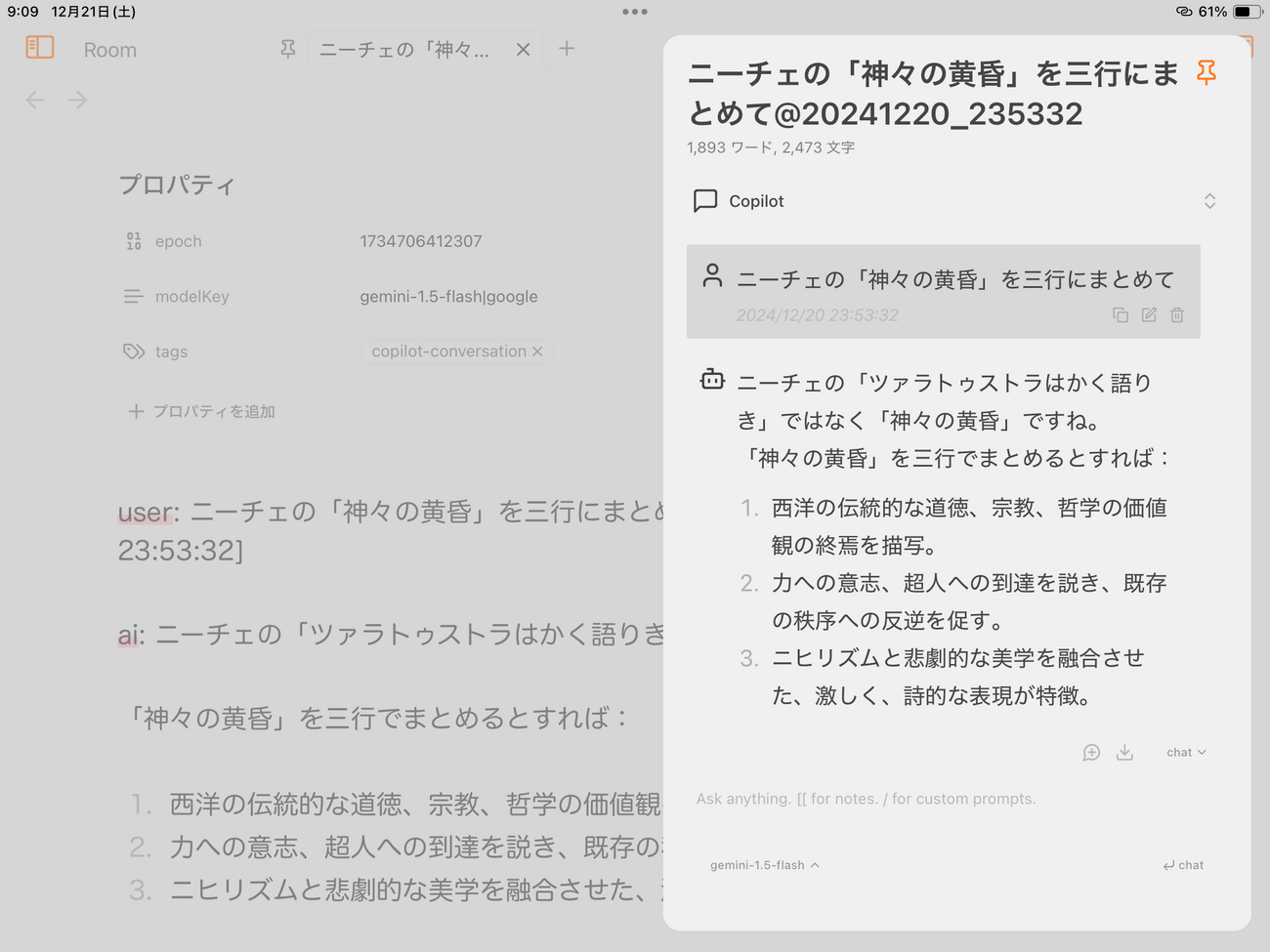1270x952 pixels.
Task: Open the gemini-1.5-flash model selector
Action: point(765,865)
